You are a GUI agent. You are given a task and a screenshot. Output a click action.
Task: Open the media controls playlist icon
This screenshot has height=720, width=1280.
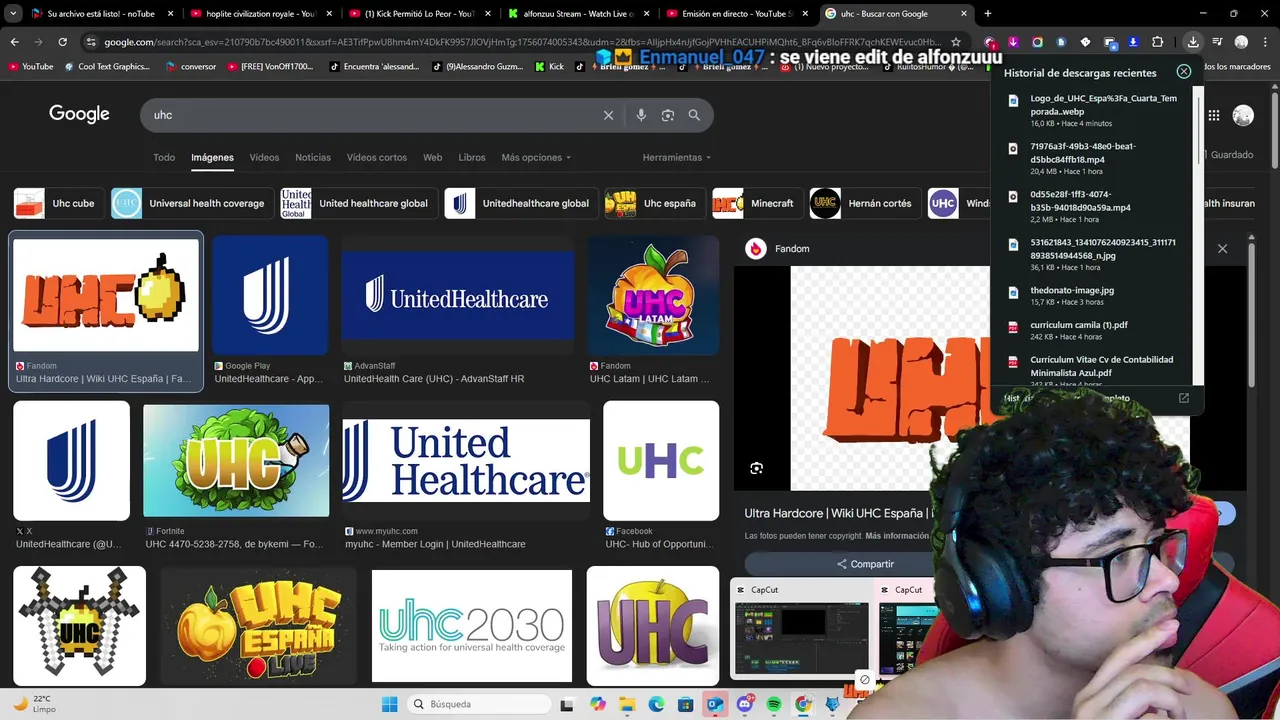coord(1217,42)
